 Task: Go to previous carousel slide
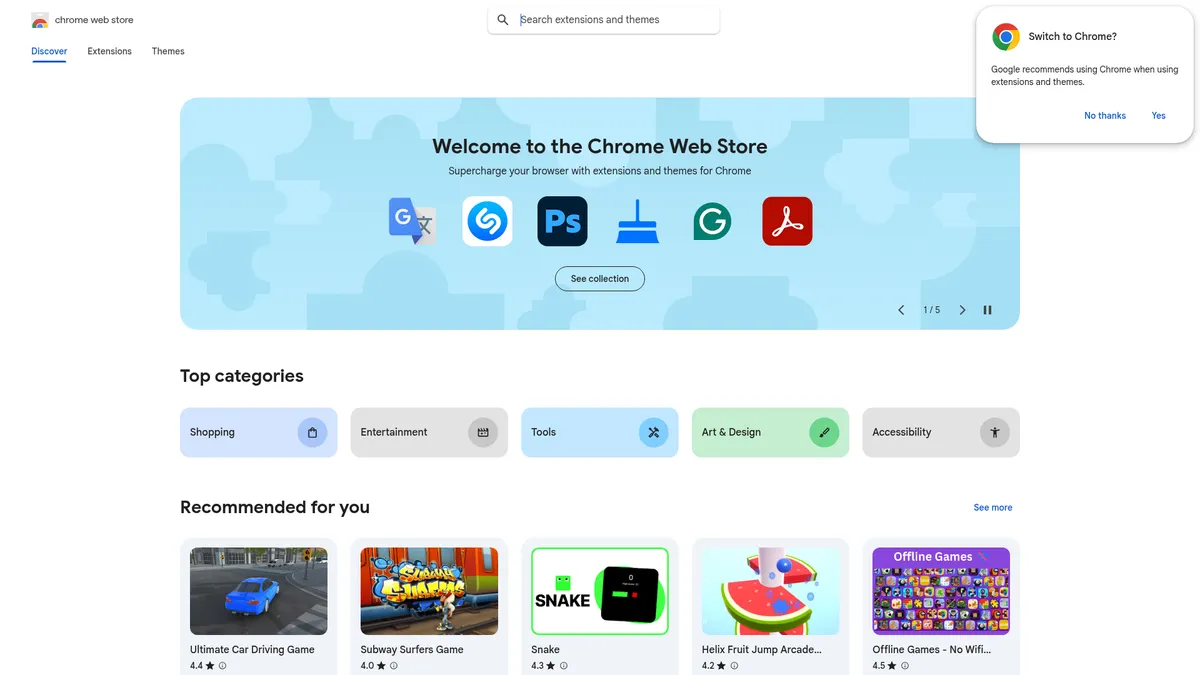[901, 310]
